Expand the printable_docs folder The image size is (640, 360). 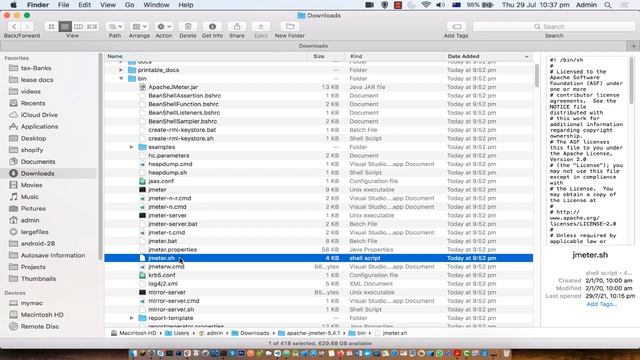coord(121,70)
